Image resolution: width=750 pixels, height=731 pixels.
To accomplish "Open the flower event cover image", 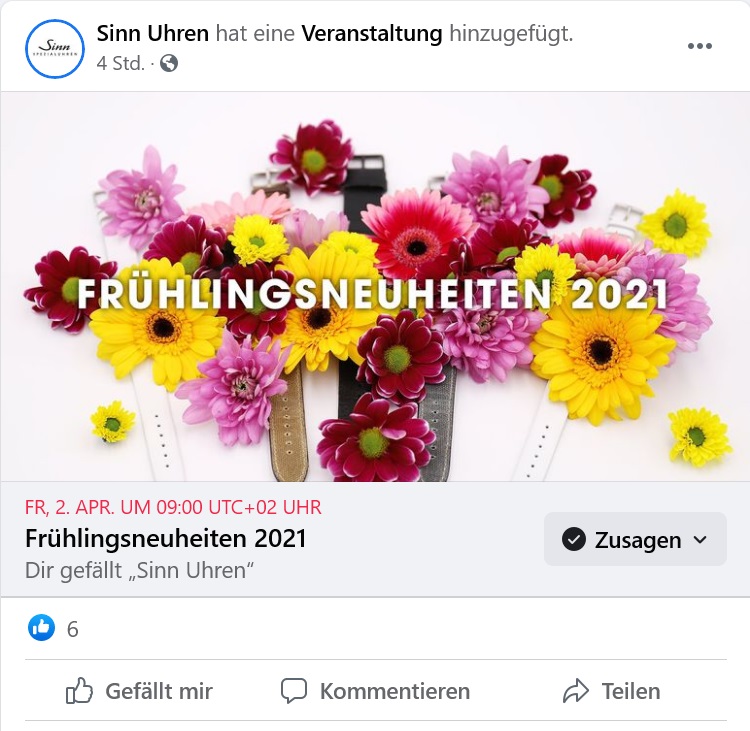I will pos(375,286).
